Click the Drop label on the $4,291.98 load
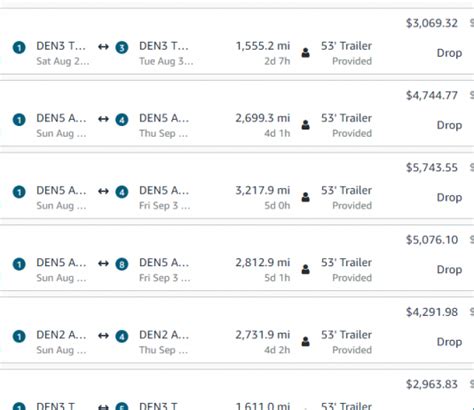This screenshot has width=474, height=410. tap(449, 342)
